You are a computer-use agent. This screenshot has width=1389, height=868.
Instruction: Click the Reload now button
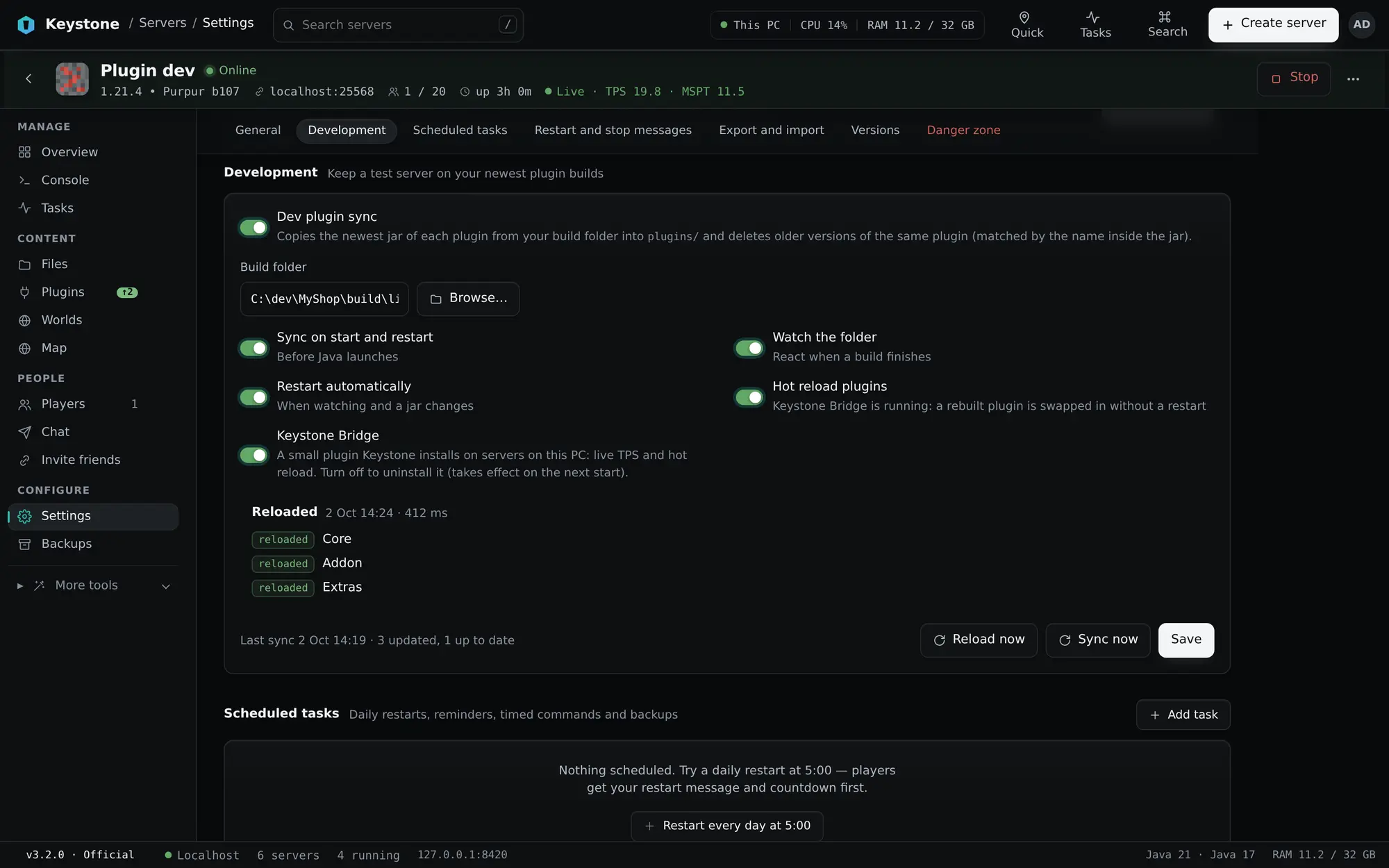(979, 640)
